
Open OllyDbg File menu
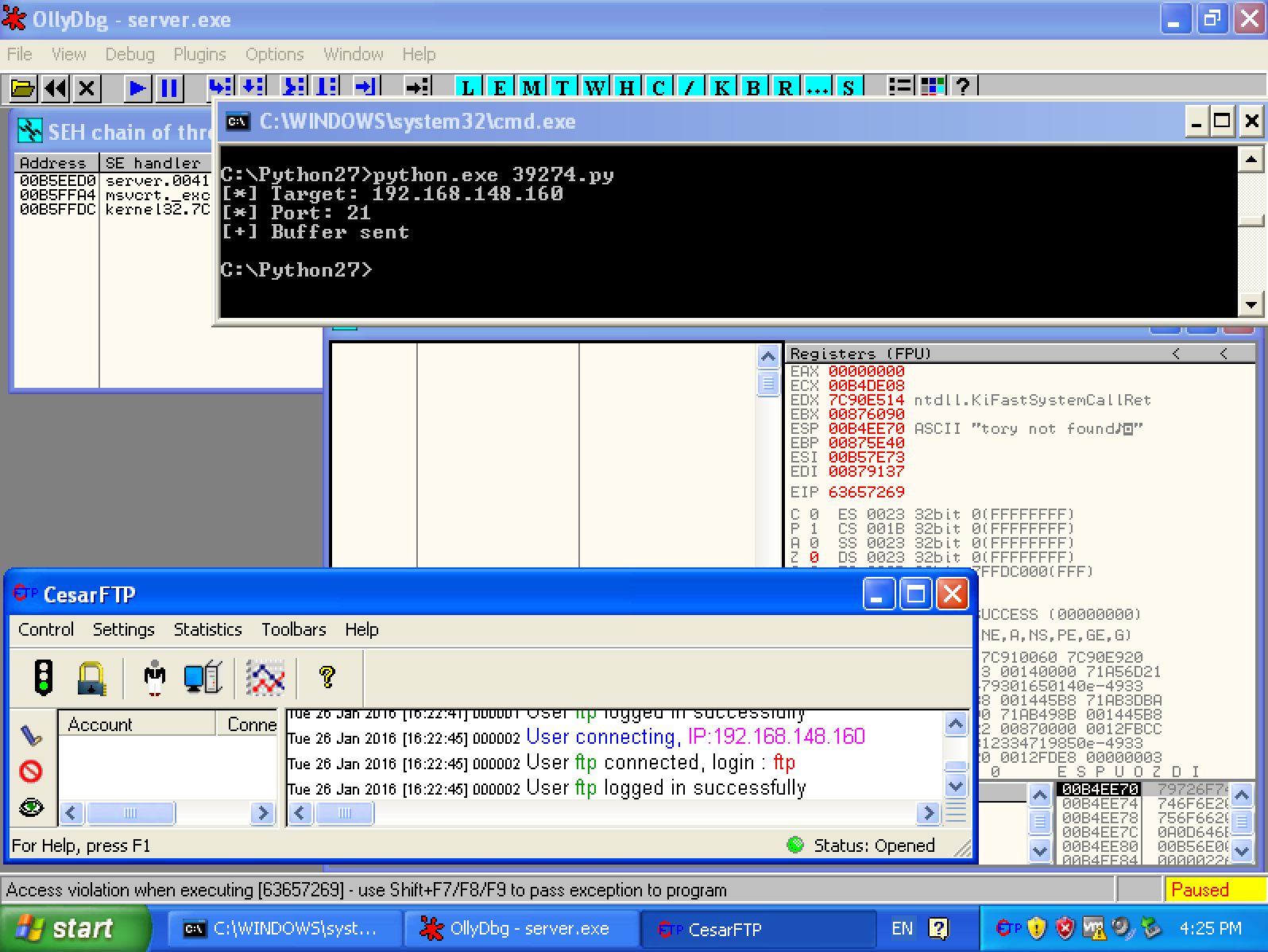click(x=20, y=54)
